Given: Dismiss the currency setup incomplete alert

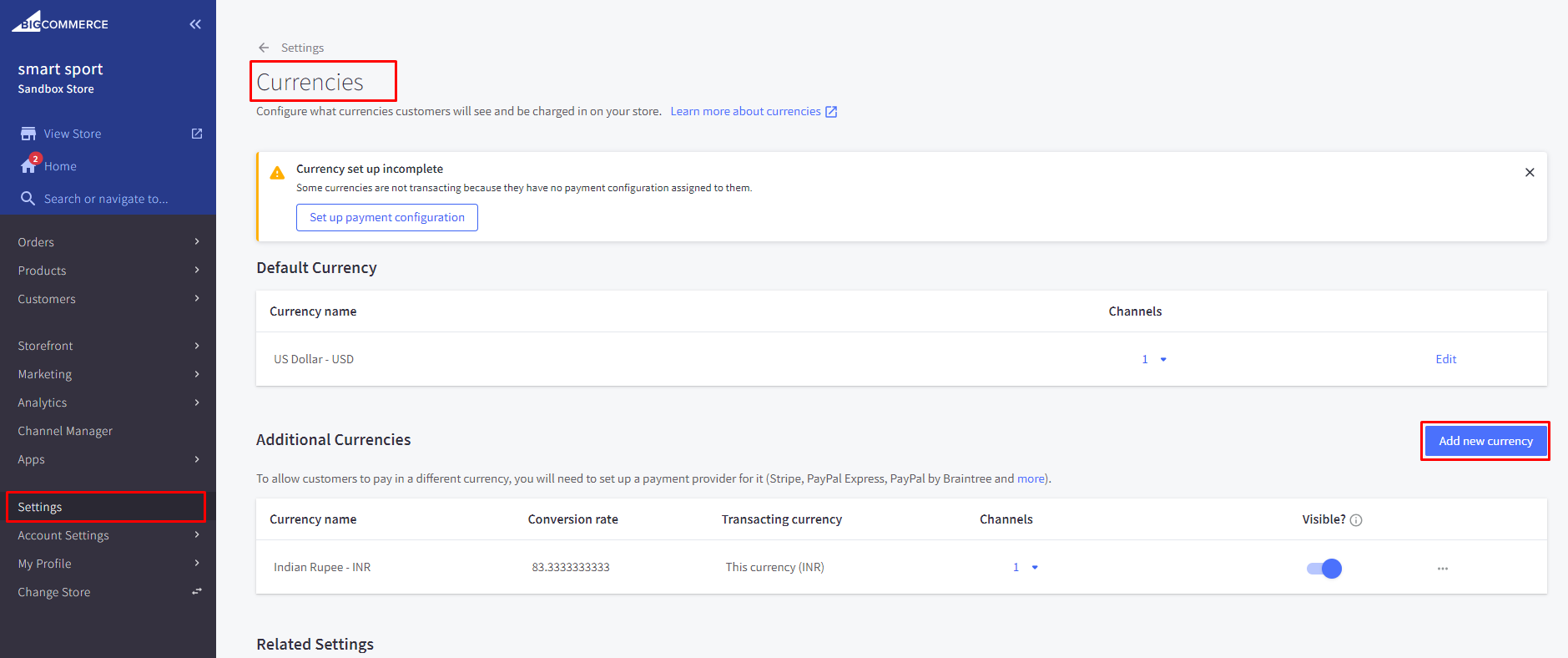Looking at the screenshot, I should (x=1530, y=173).
